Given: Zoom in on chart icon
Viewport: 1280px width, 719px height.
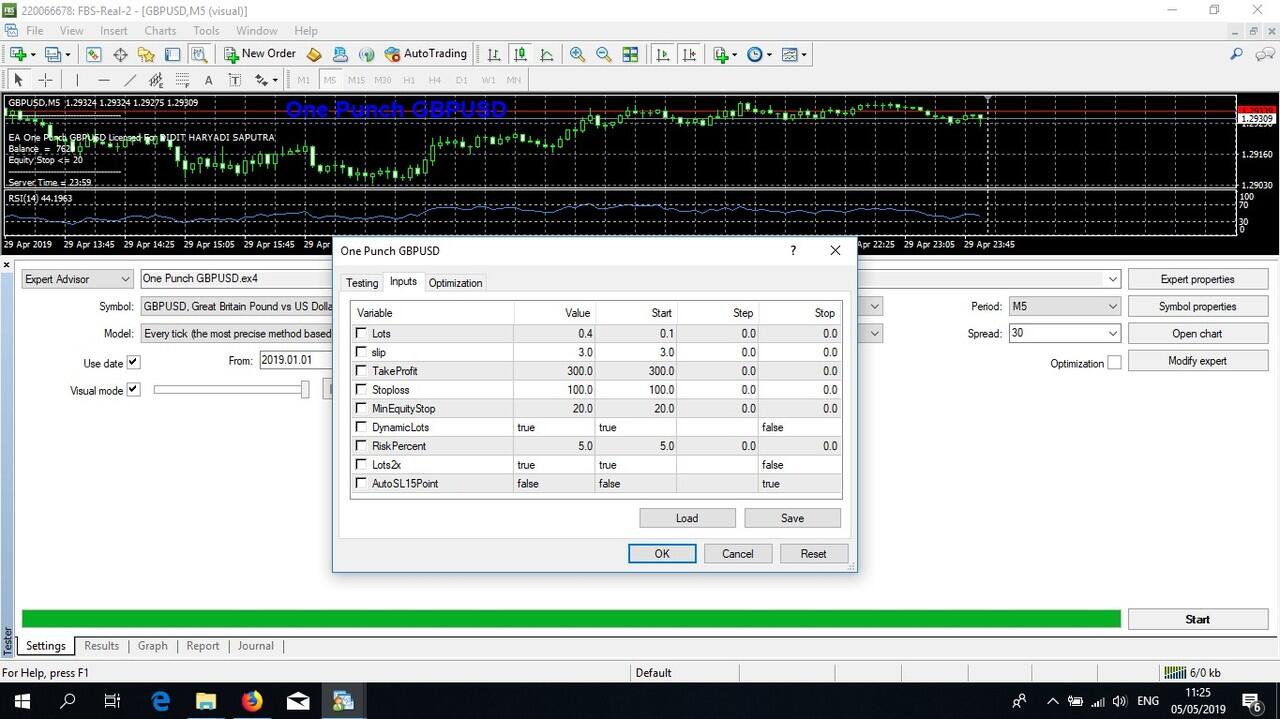Looking at the screenshot, I should [x=577, y=54].
